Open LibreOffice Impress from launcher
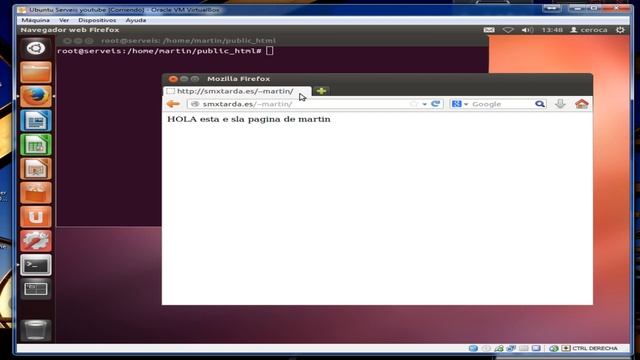This screenshot has width=640, height=360. pos(36,169)
